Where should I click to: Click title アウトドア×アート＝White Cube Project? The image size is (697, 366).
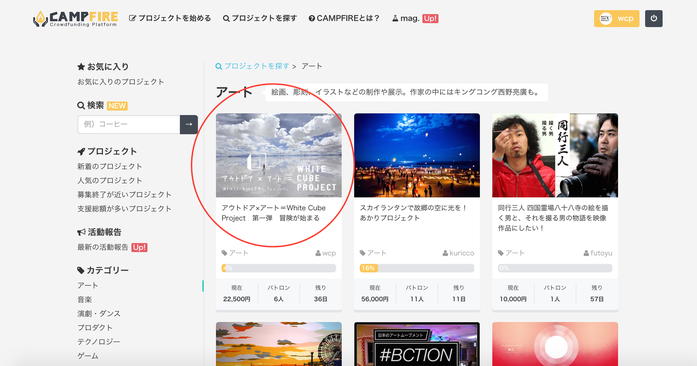[x=273, y=213]
